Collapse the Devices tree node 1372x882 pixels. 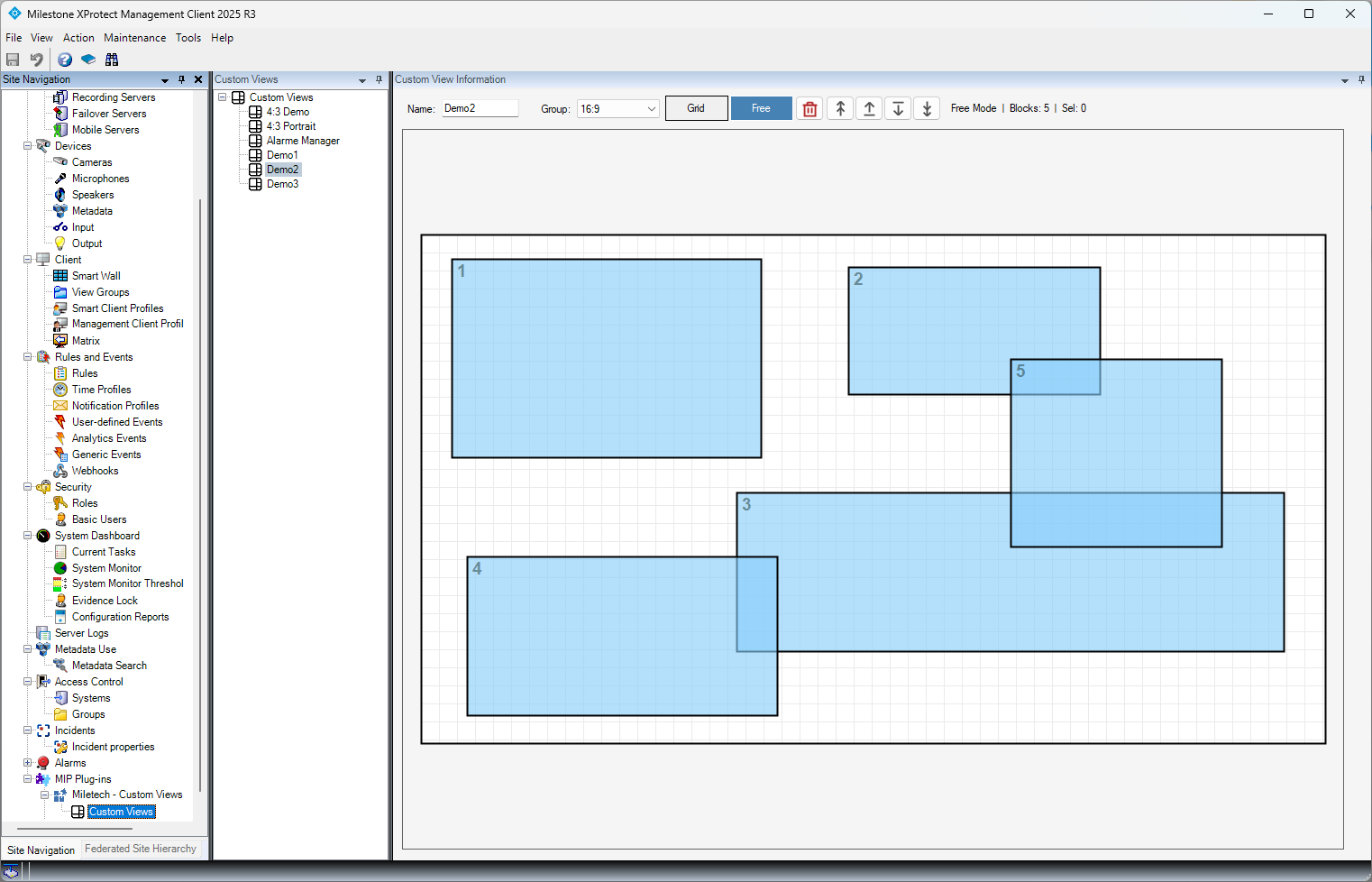coord(27,146)
